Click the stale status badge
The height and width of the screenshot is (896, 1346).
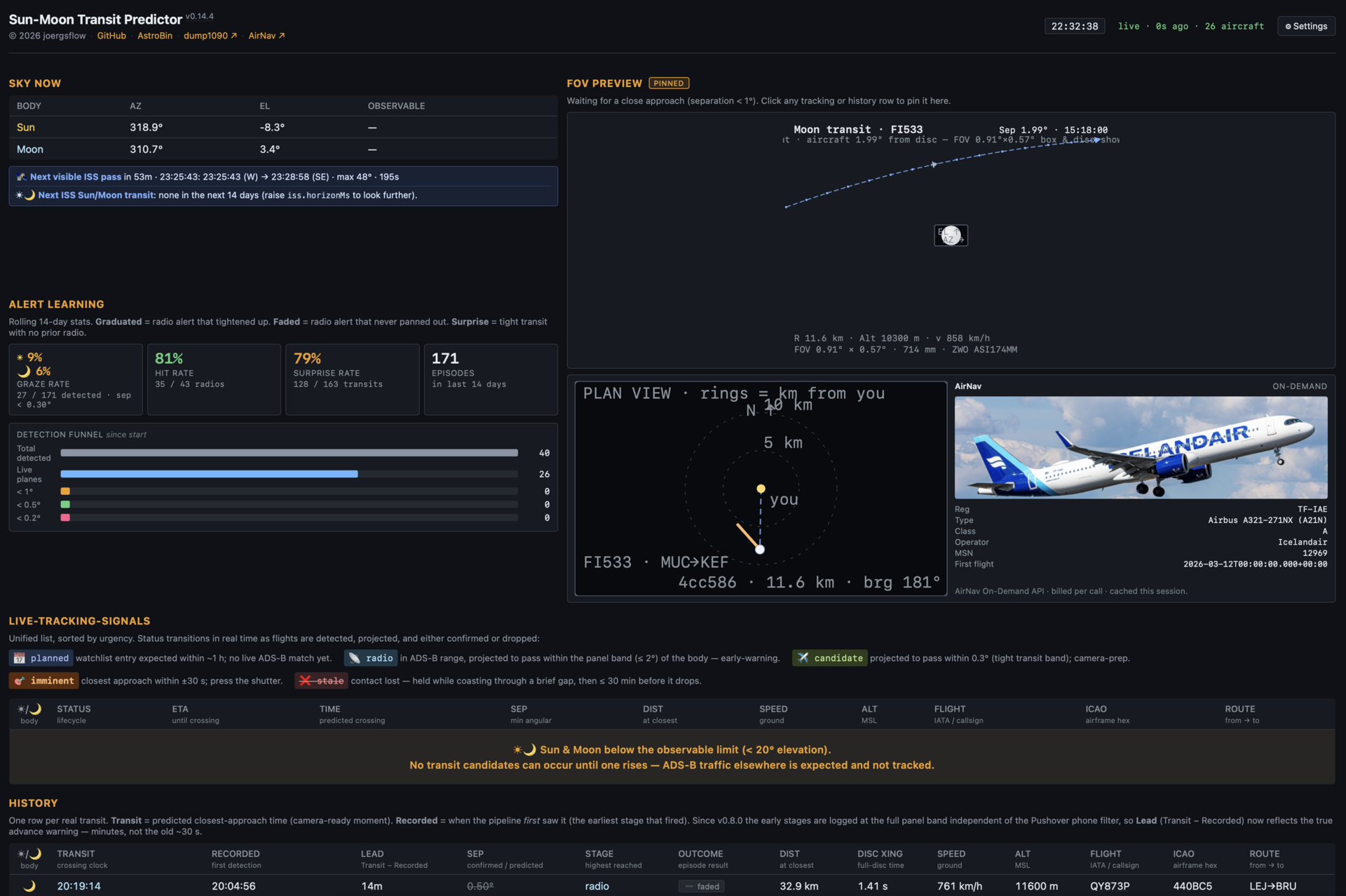point(321,681)
